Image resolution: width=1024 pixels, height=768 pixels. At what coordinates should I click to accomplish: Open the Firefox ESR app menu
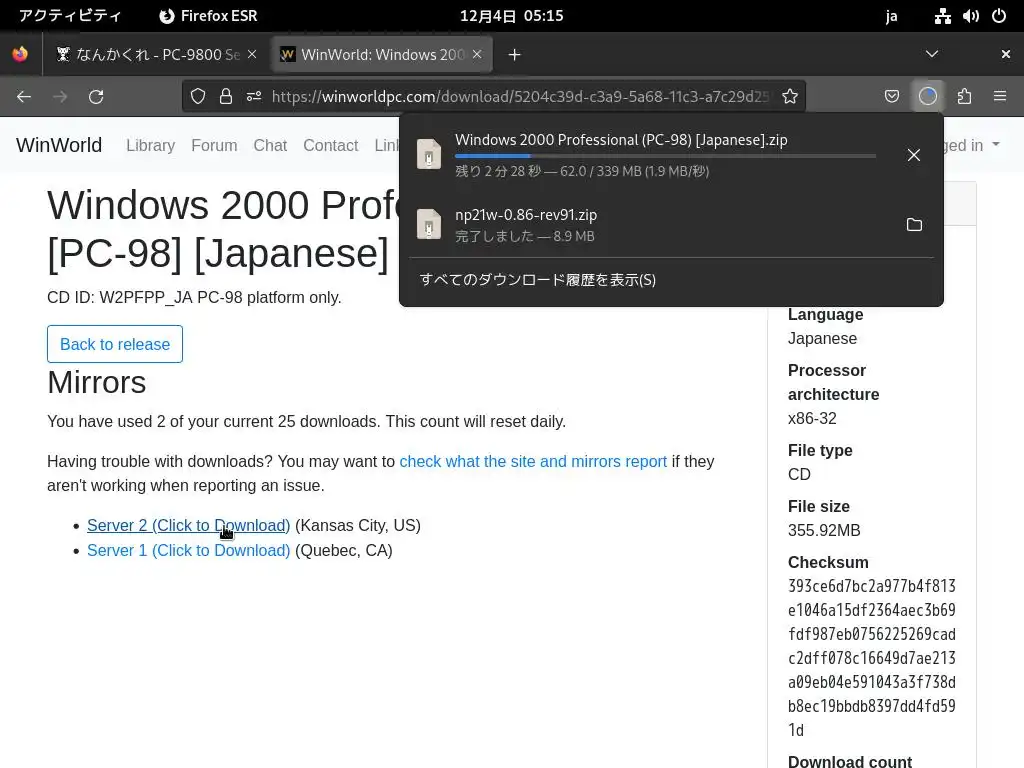(x=208, y=16)
